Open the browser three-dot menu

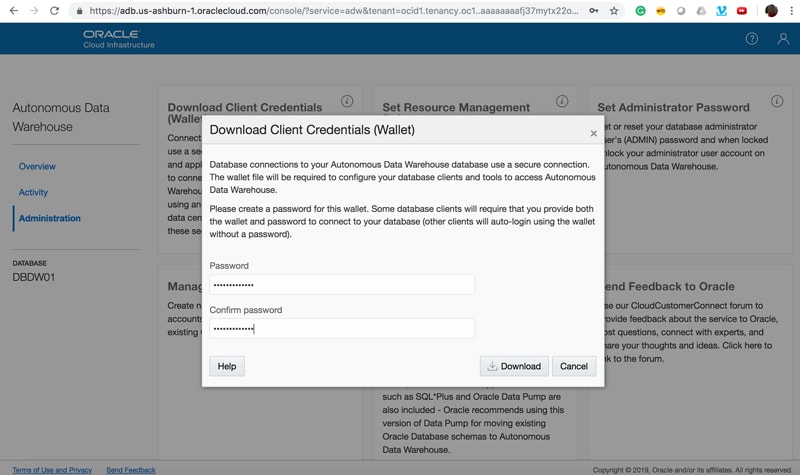[791, 11]
